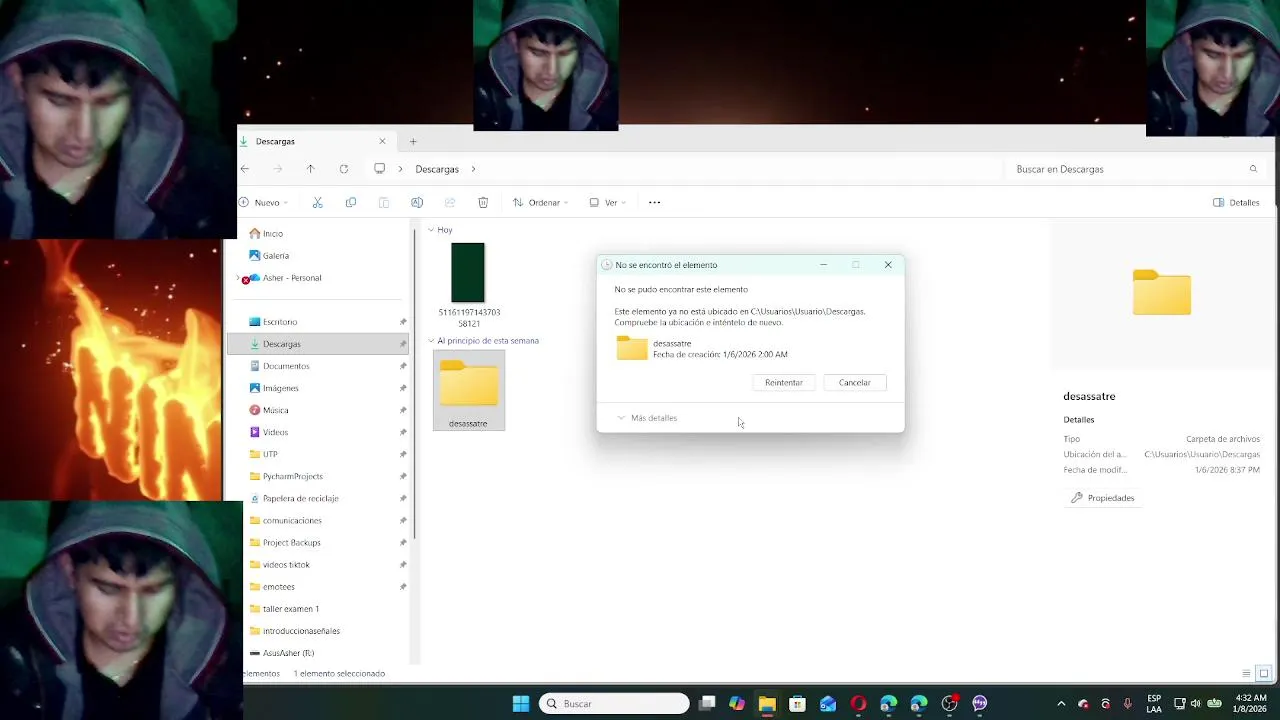
Task: Click the PC monitor icon in address bar
Action: click(x=380, y=169)
